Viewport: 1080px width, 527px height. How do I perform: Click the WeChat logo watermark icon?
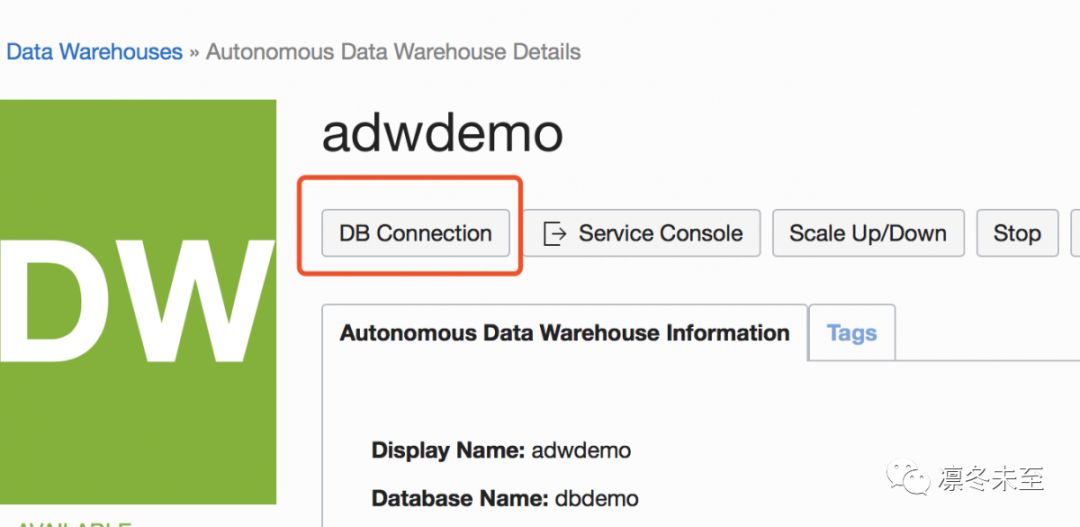tap(910, 478)
